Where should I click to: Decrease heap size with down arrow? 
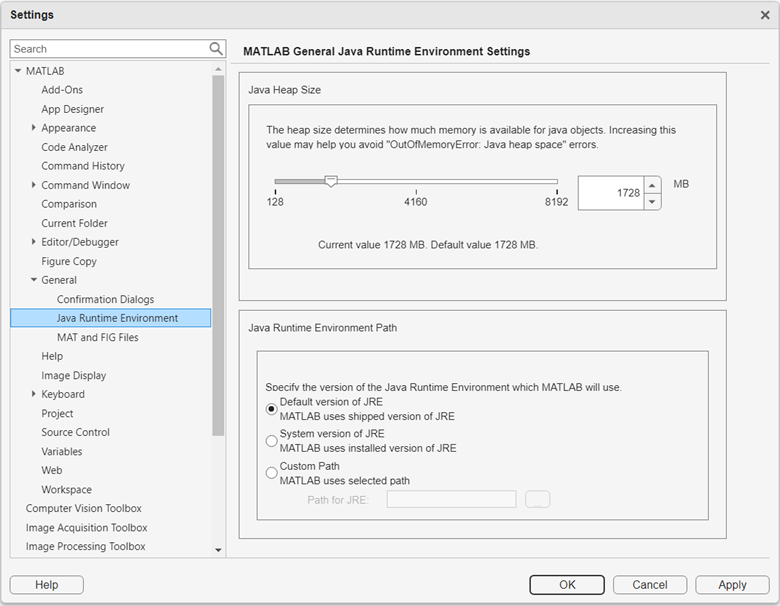coord(652,201)
